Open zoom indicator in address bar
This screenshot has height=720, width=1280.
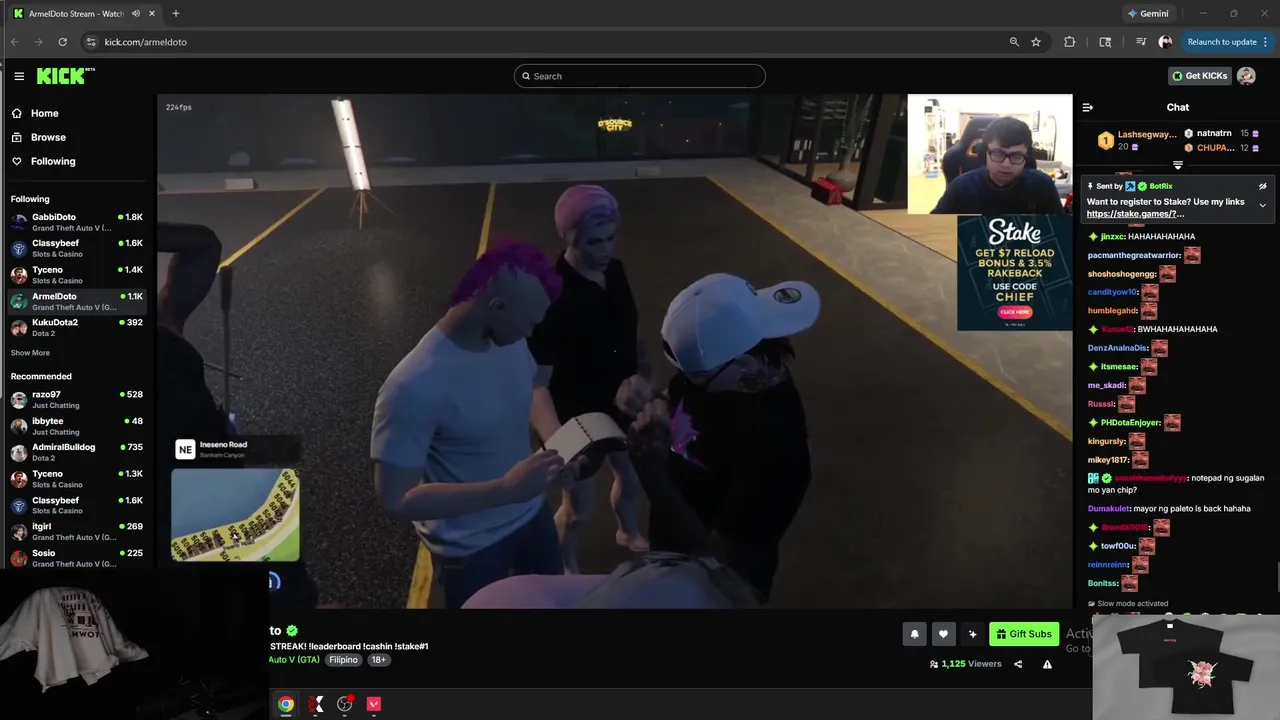[x=1014, y=42]
